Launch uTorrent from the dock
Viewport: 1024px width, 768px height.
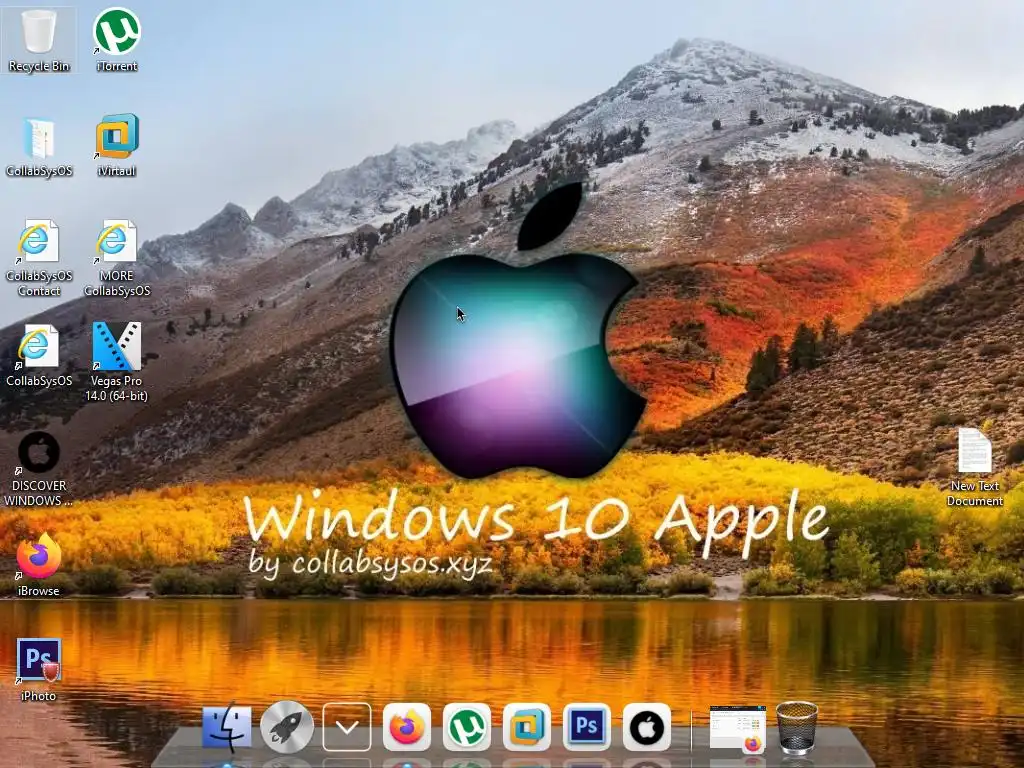[466, 727]
